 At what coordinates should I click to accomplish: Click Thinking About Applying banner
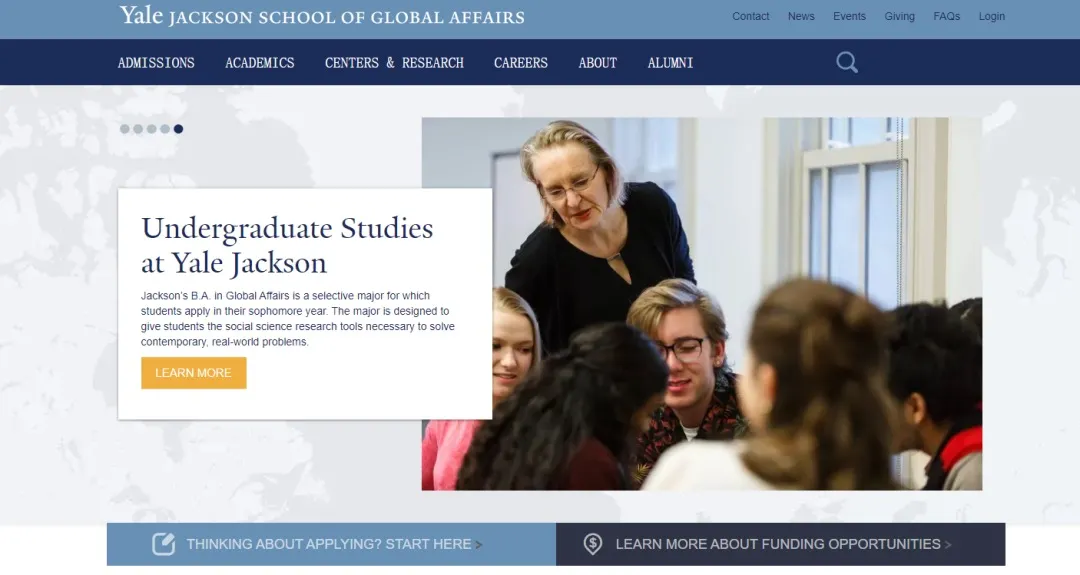[x=331, y=544]
